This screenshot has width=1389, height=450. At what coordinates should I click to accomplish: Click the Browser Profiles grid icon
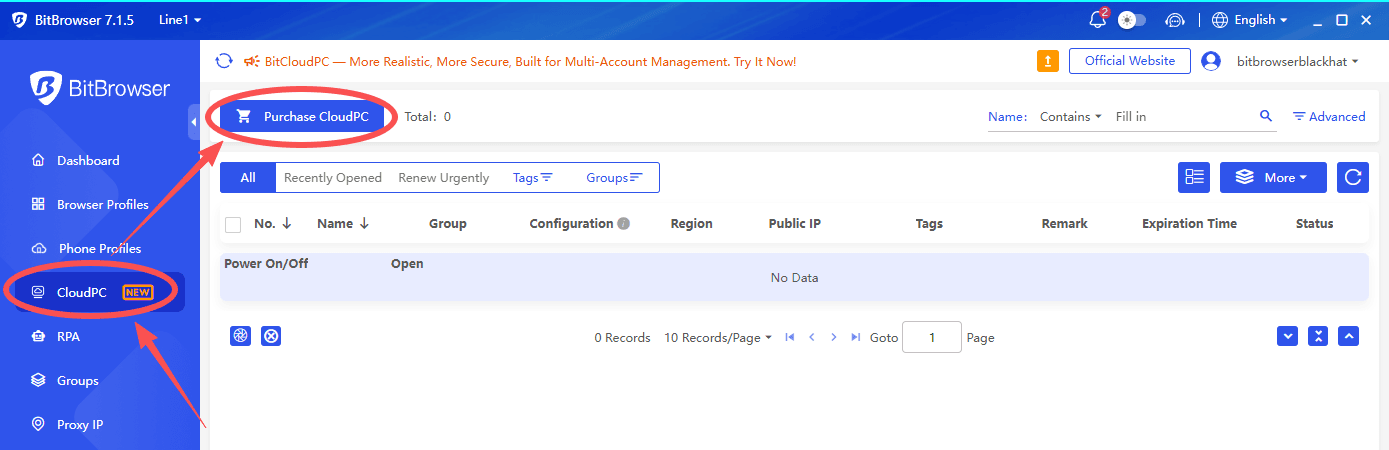tap(38, 204)
